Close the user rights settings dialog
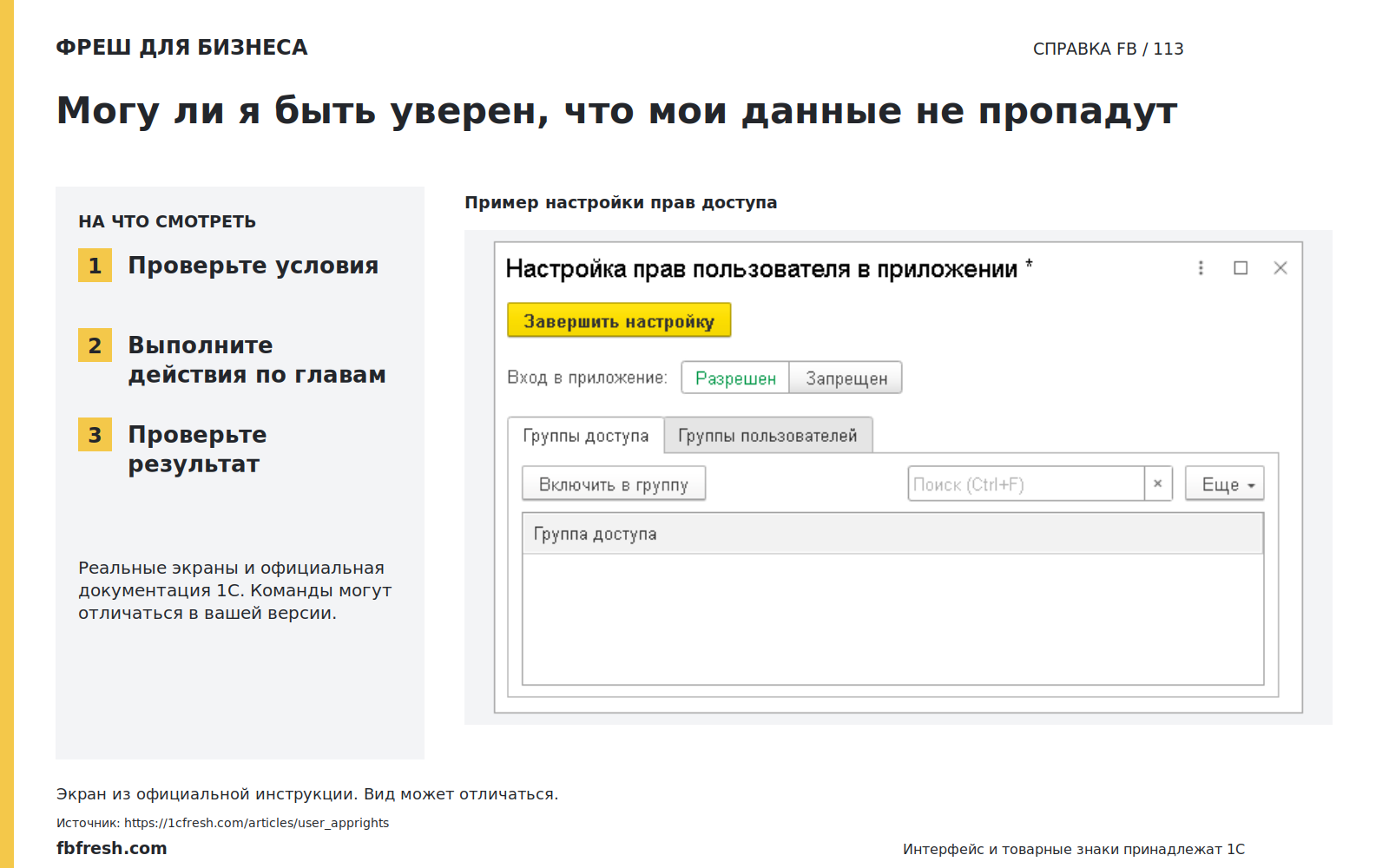Viewport: 1389px width, 868px height. [x=1280, y=268]
